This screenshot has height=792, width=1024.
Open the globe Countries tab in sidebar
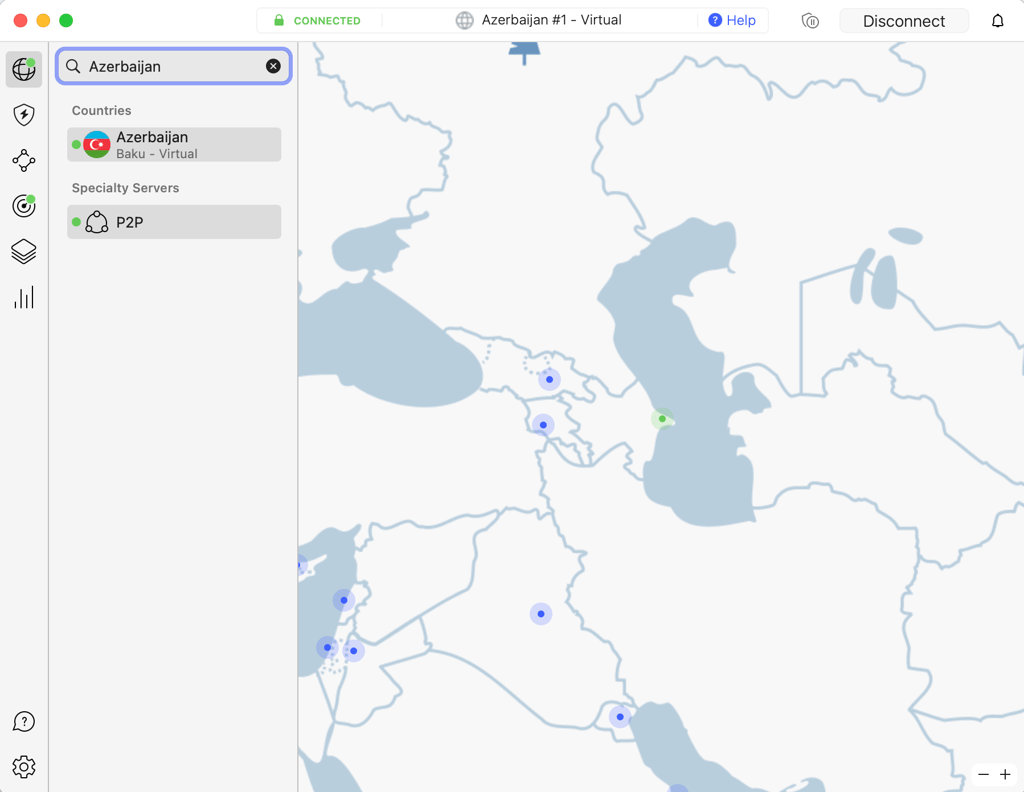click(x=24, y=69)
